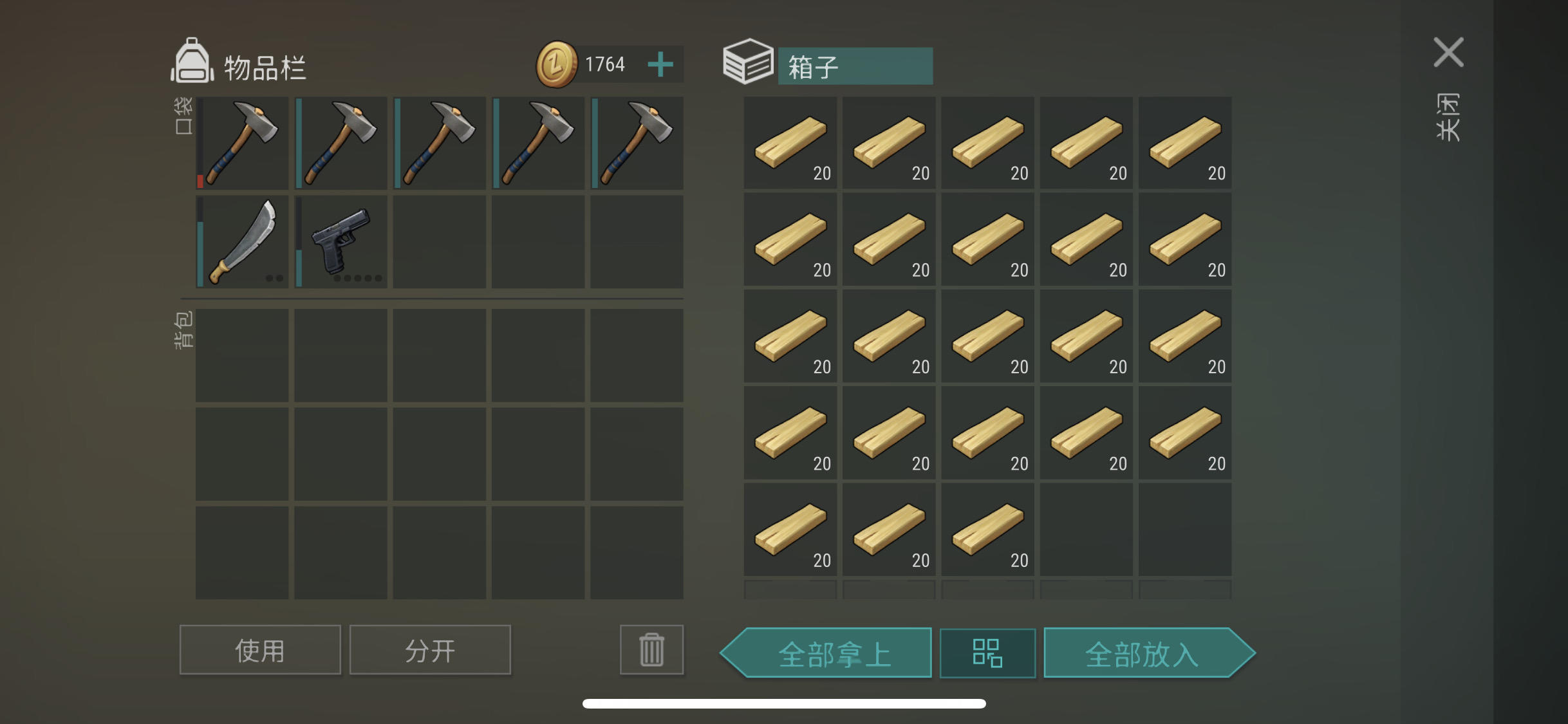Image resolution: width=1568 pixels, height=724 pixels.
Task: Tap the empty chest slot after planks
Action: 1087,530
